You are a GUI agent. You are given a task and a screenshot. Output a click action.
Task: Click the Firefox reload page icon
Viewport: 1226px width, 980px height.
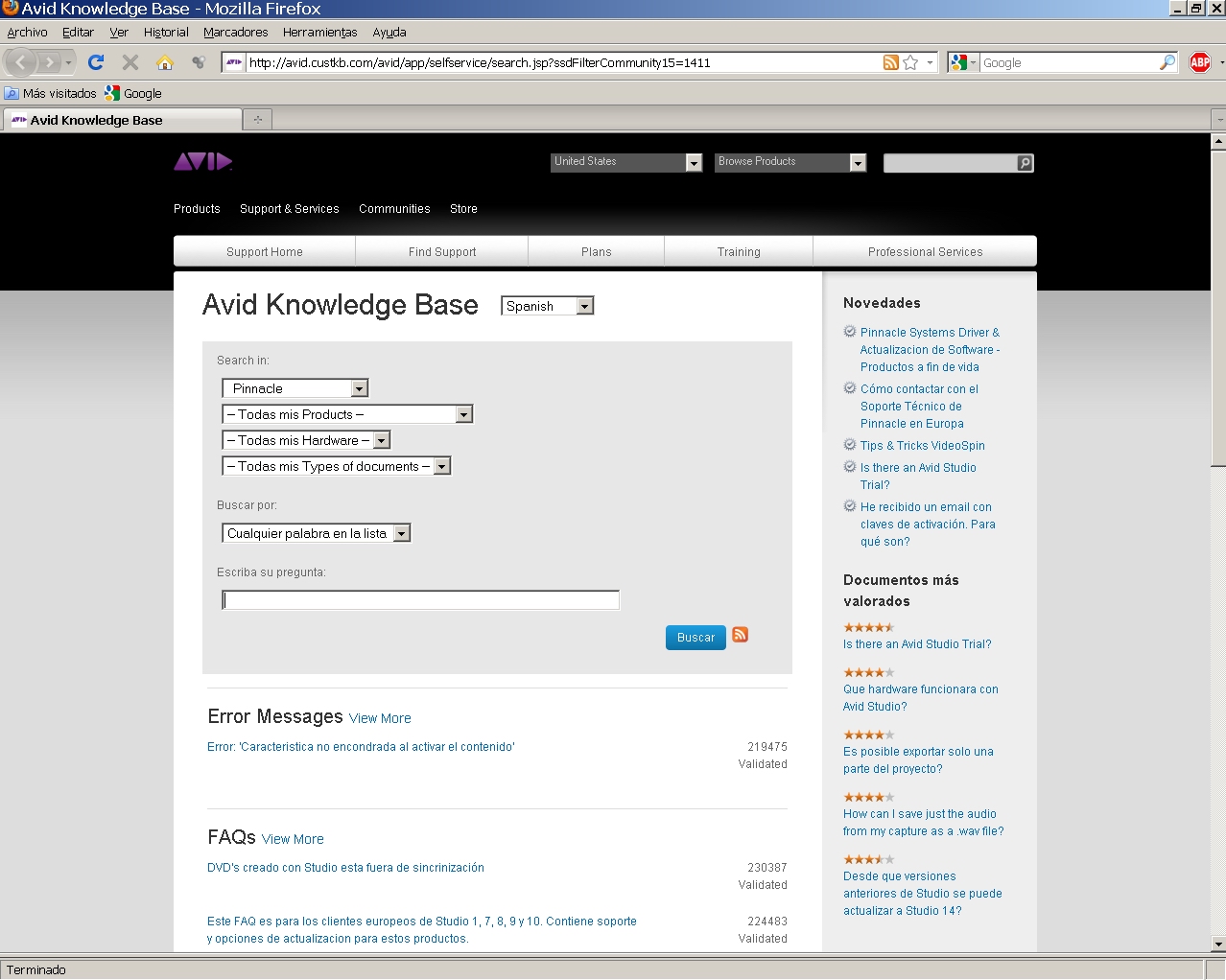coord(96,62)
